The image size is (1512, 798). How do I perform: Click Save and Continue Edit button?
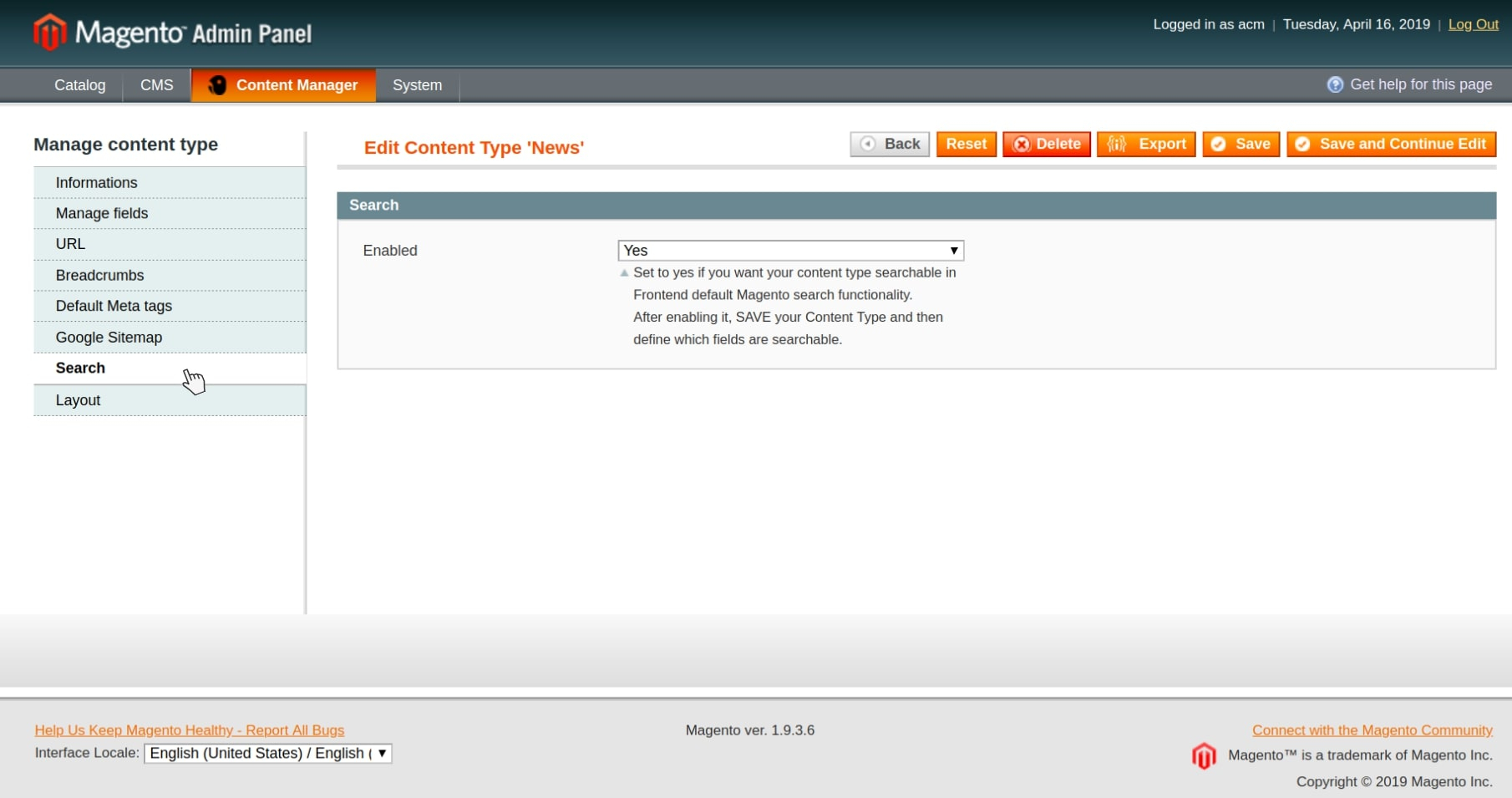pos(1391,144)
